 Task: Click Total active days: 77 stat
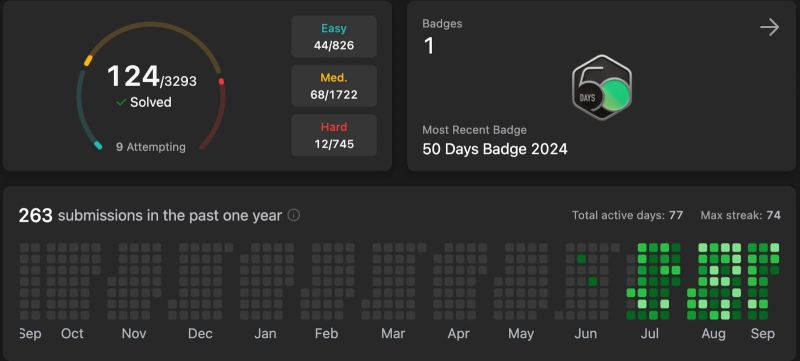tap(627, 215)
